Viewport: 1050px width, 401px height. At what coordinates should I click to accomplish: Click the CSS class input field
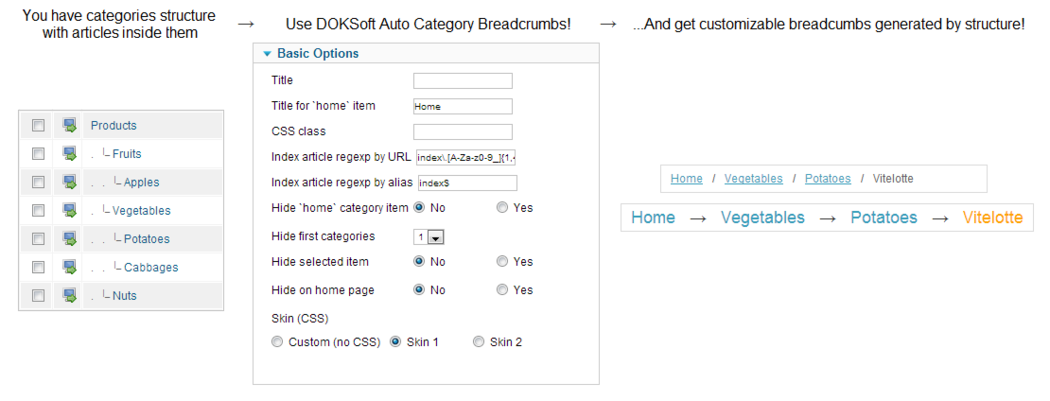click(463, 131)
